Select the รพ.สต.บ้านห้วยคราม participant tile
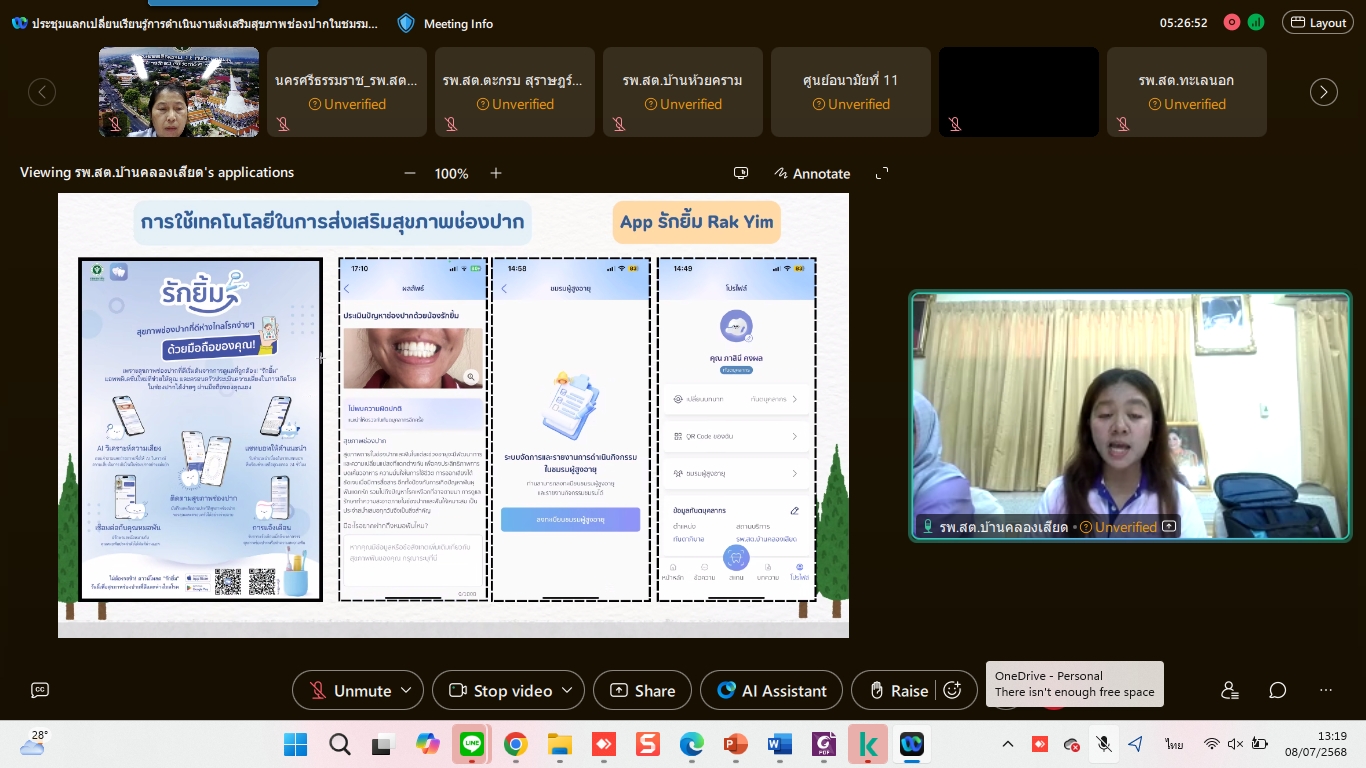Screen dimensions: 1366x768 [682, 92]
